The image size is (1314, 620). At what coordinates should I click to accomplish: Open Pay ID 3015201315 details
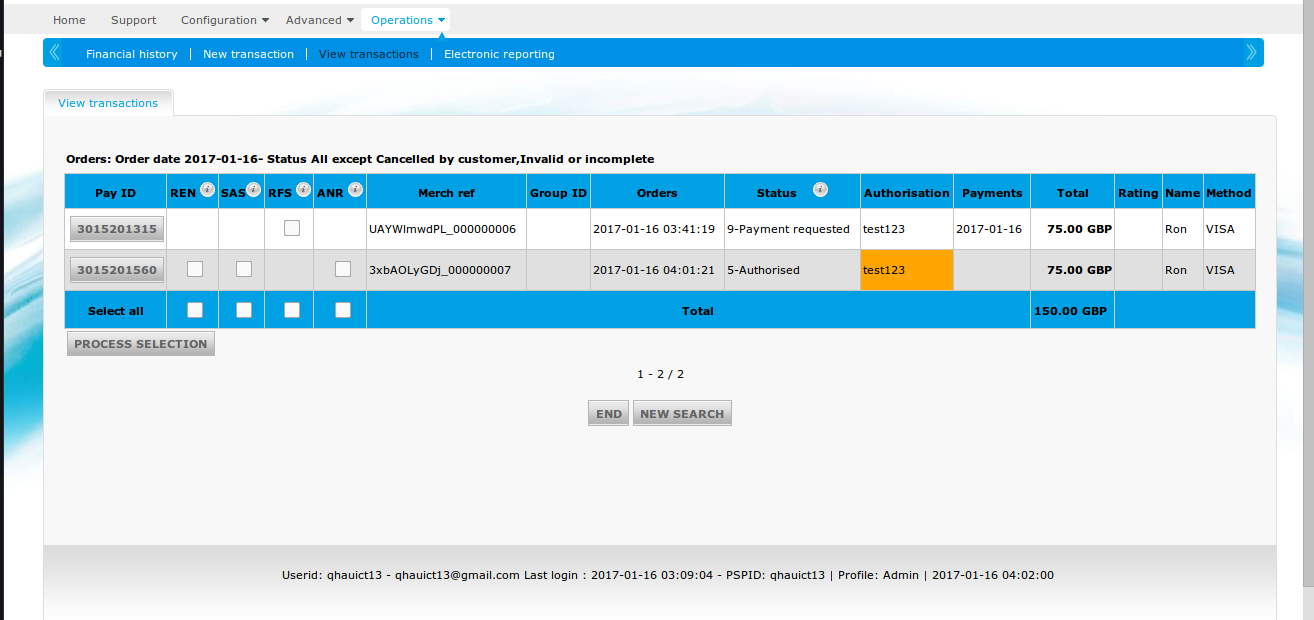tap(117, 229)
